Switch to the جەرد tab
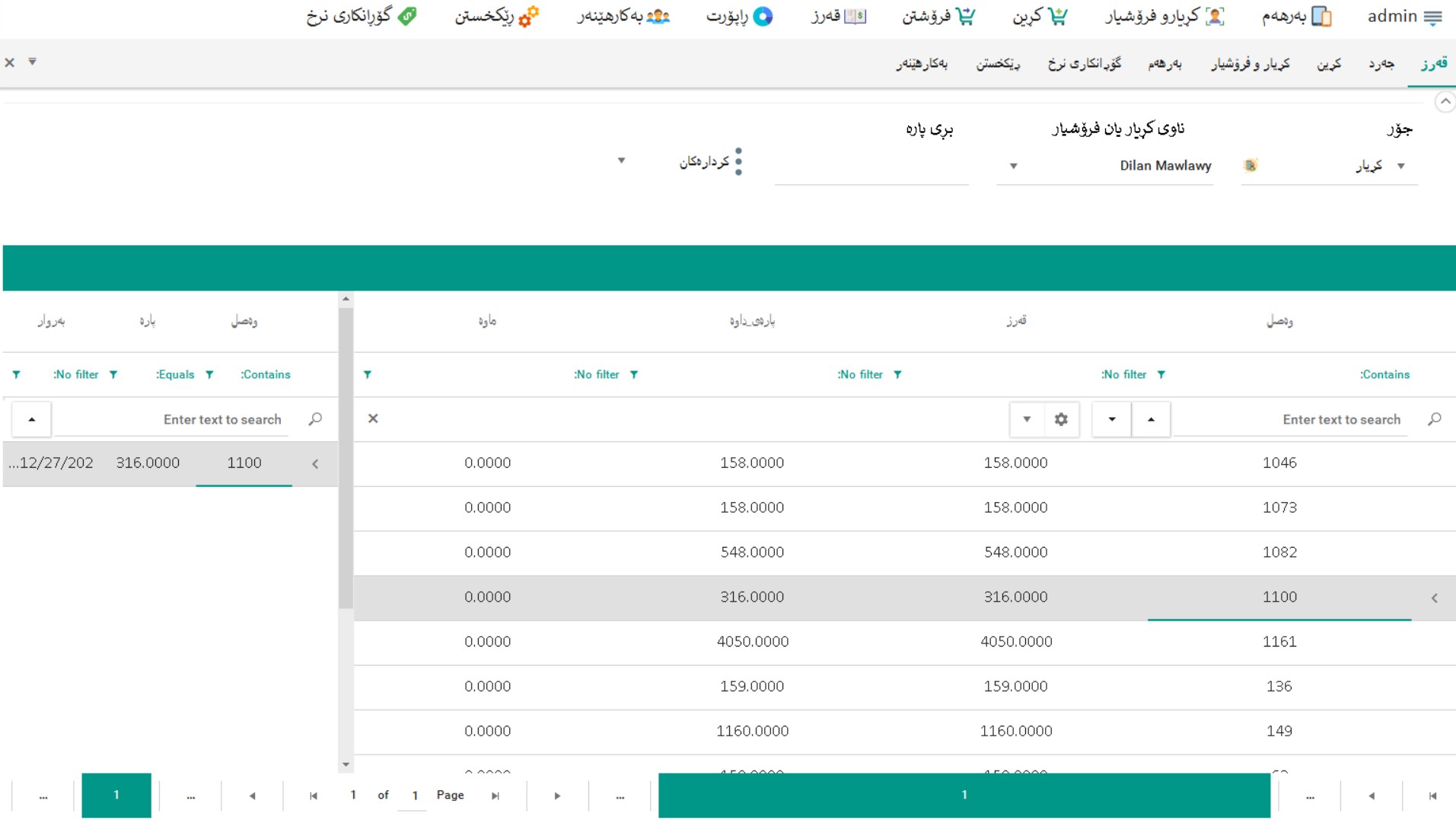The width and height of the screenshot is (1456, 820). (x=1381, y=64)
